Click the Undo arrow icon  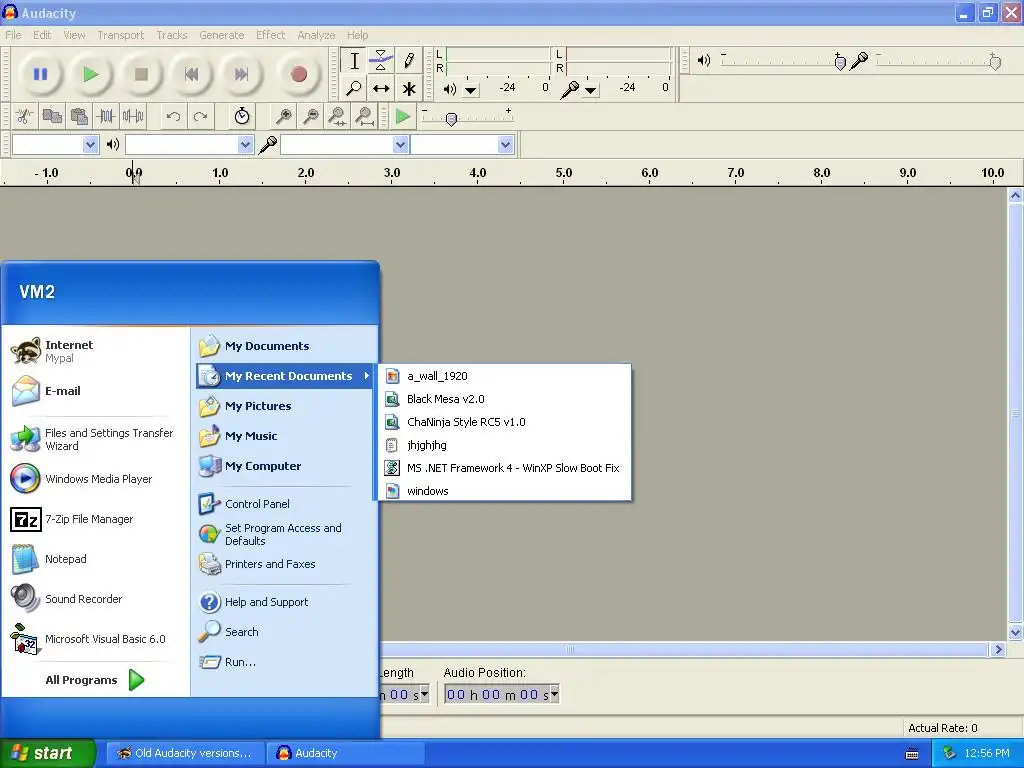click(x=173, y=117)
